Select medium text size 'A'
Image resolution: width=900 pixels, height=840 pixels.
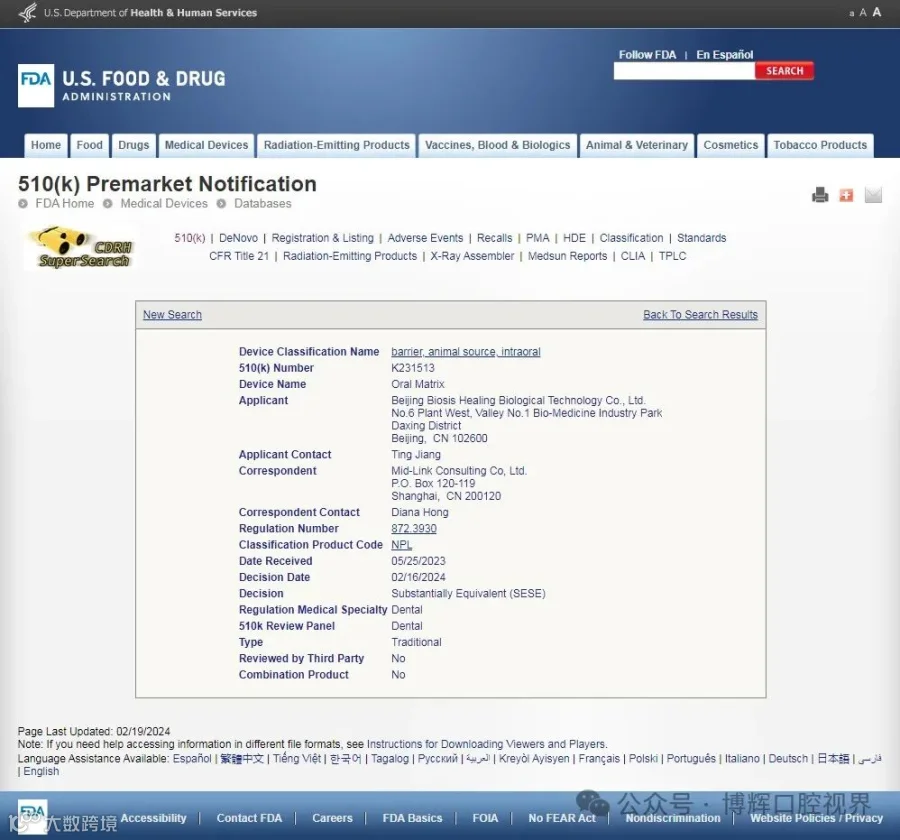[x=863, y=13]
